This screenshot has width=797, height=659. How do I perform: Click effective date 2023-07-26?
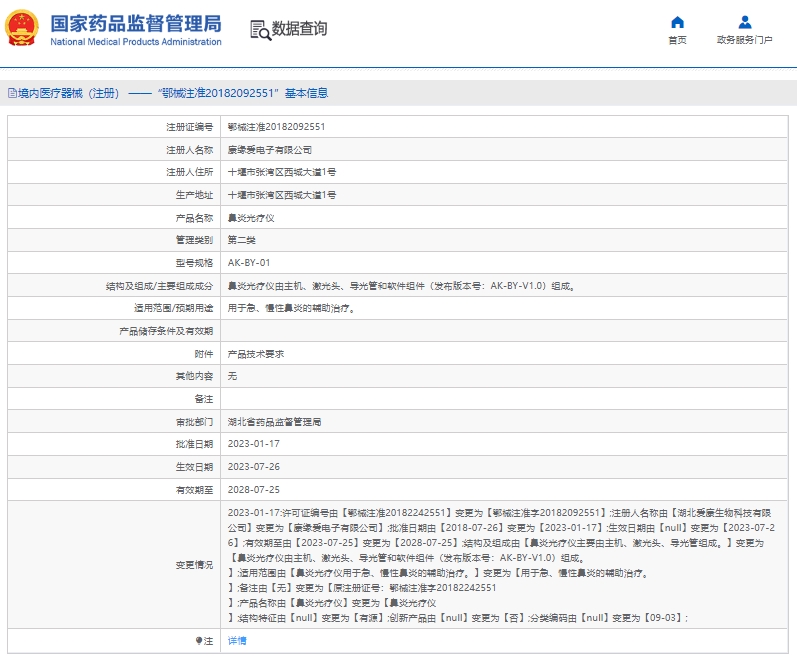tap(254, 467)
